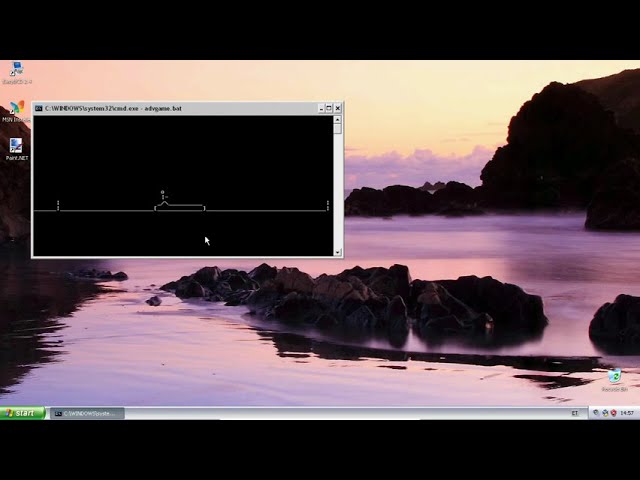Launch the Paint.NET desktop shortcut
Viewport: 640px width, 480px height.
point(16,149)
